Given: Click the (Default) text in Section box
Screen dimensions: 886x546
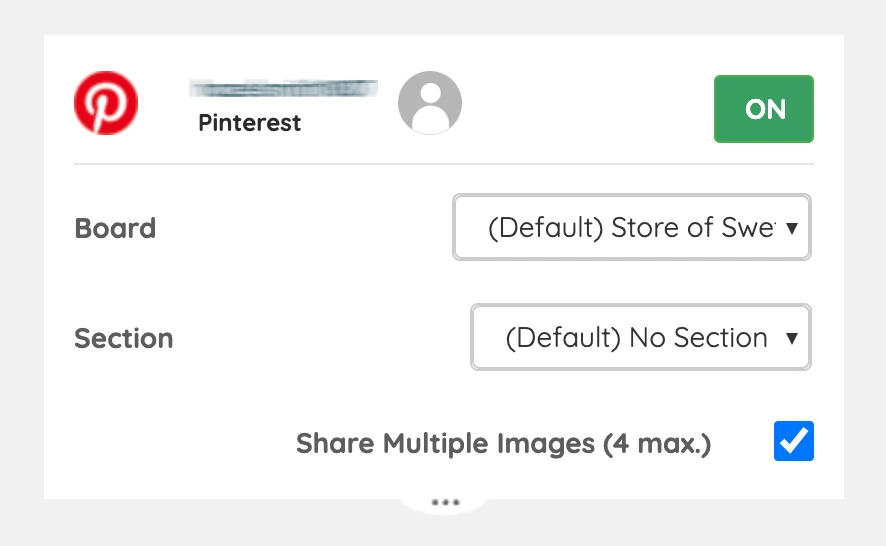Looking at the screenshot, I should [x=563, y=338].
